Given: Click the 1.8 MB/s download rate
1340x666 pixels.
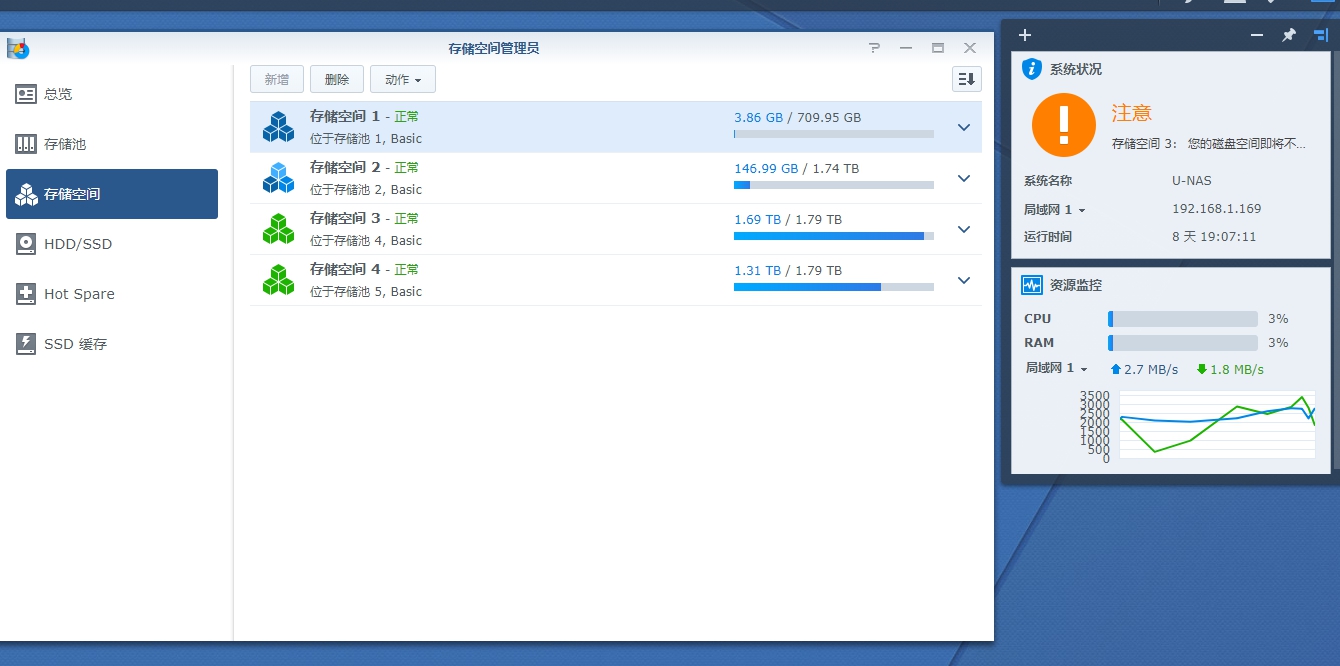Looking at the screenshot, I should click(1237, 369).
